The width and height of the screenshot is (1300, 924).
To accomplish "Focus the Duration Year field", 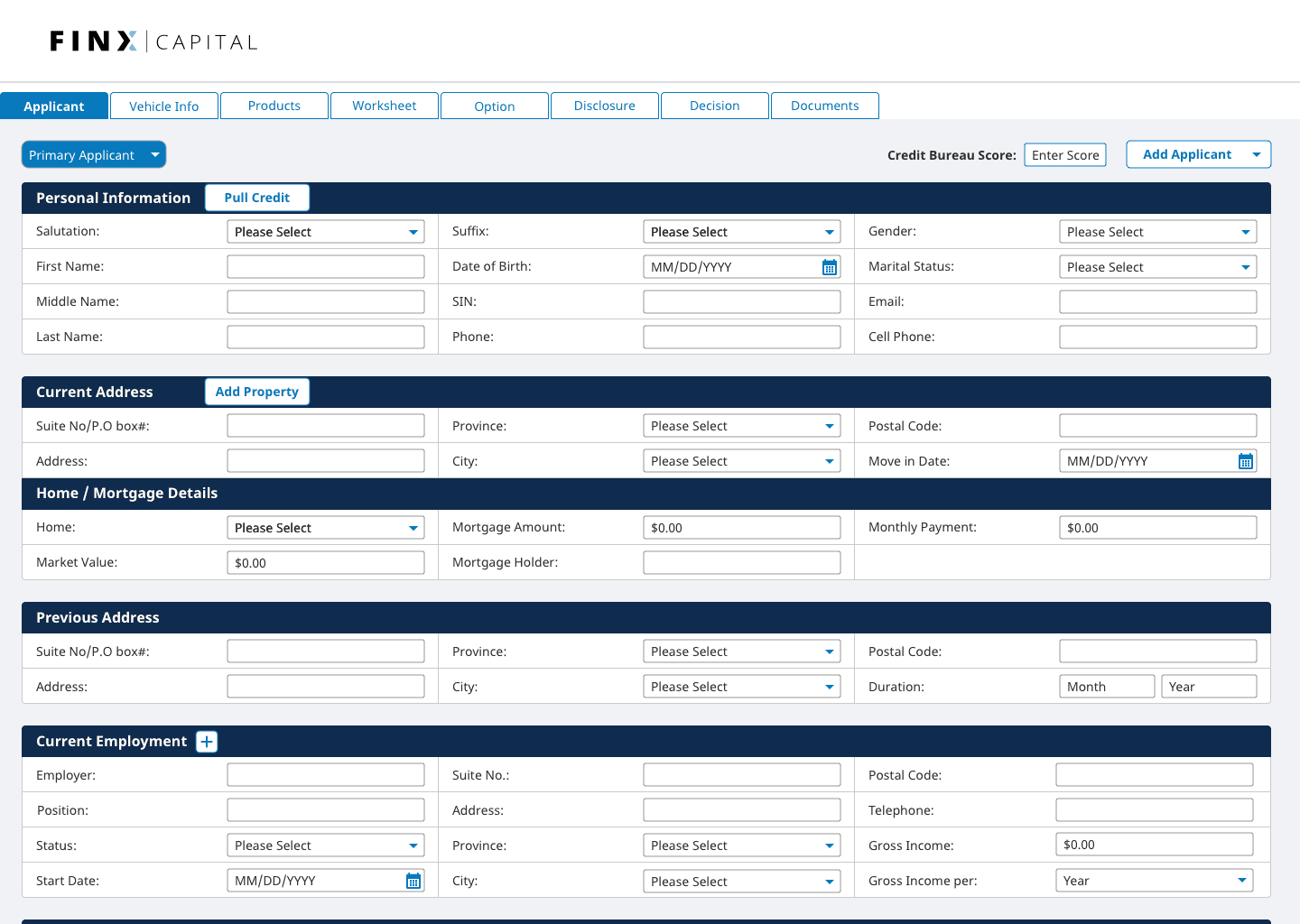I will point(1209,687).
